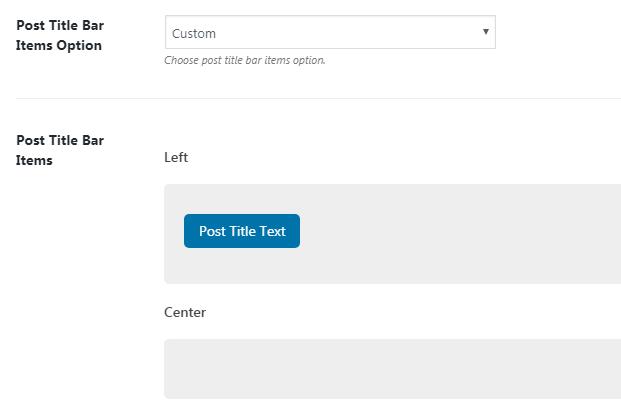Click the Left area above Post Title Text
Screen dimensions: 621x407
pyautogui.click(x=242, y=198)
